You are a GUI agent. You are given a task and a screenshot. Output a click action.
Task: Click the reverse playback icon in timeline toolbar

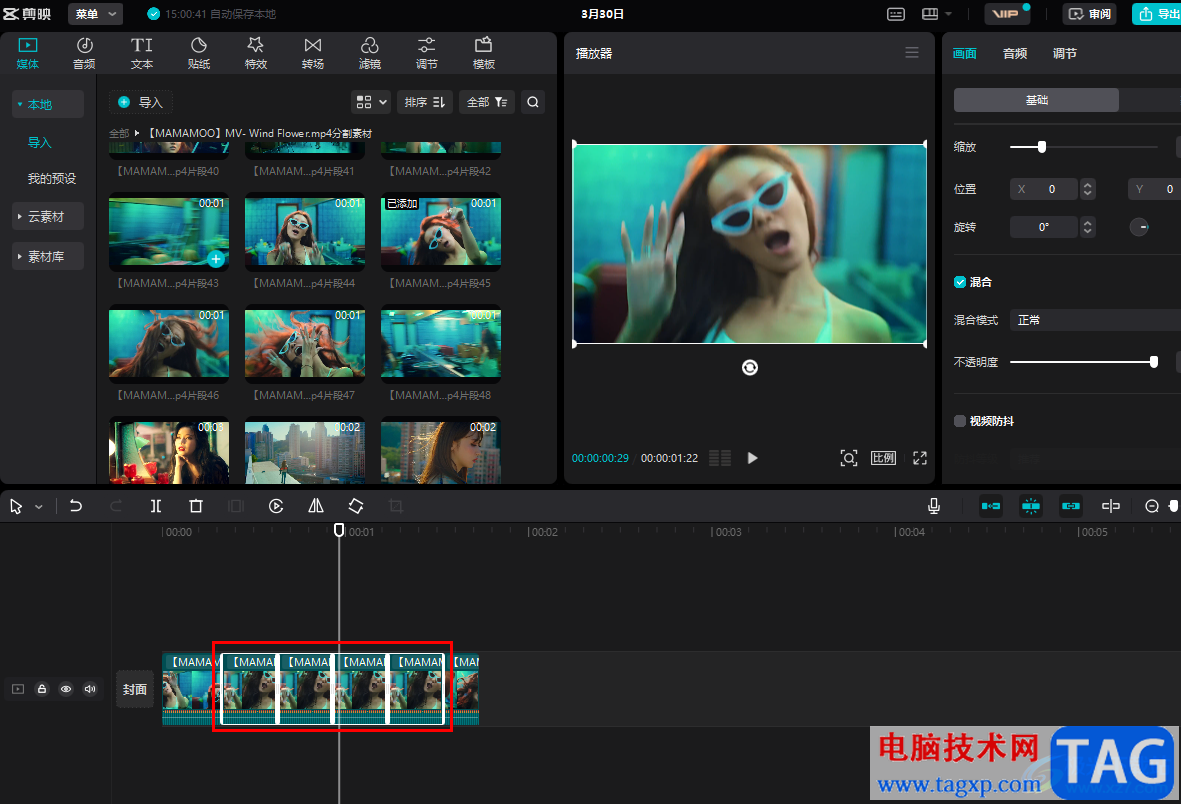(276, 506)
